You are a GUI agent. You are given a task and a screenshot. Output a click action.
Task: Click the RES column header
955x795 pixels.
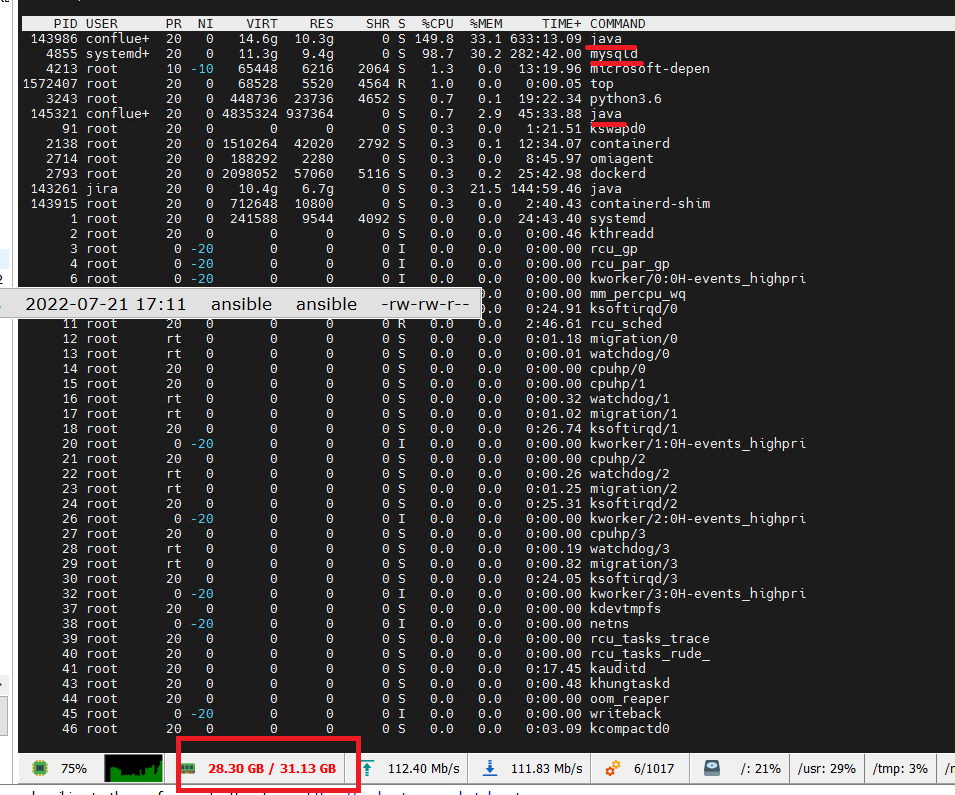pos(321,24)
